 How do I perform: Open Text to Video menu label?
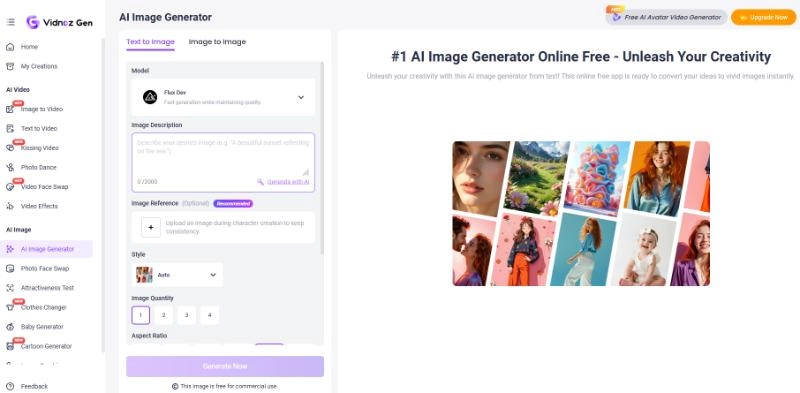(39, 129)
